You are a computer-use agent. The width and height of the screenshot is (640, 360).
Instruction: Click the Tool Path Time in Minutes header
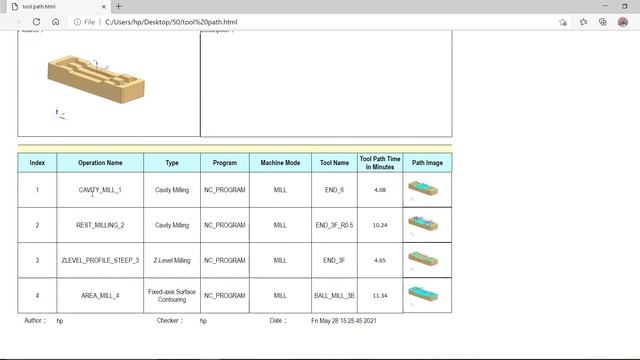pyautogui.click(x=380, y=162)
